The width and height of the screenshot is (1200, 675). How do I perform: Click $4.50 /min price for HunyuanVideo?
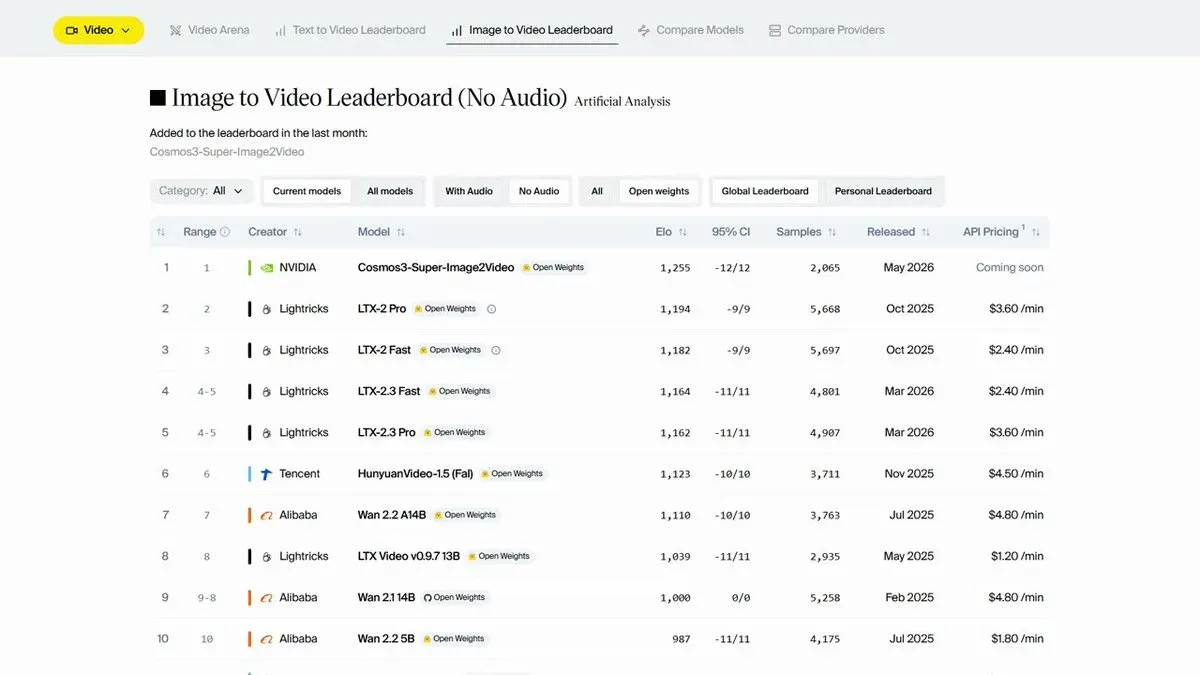point(1016,474)
